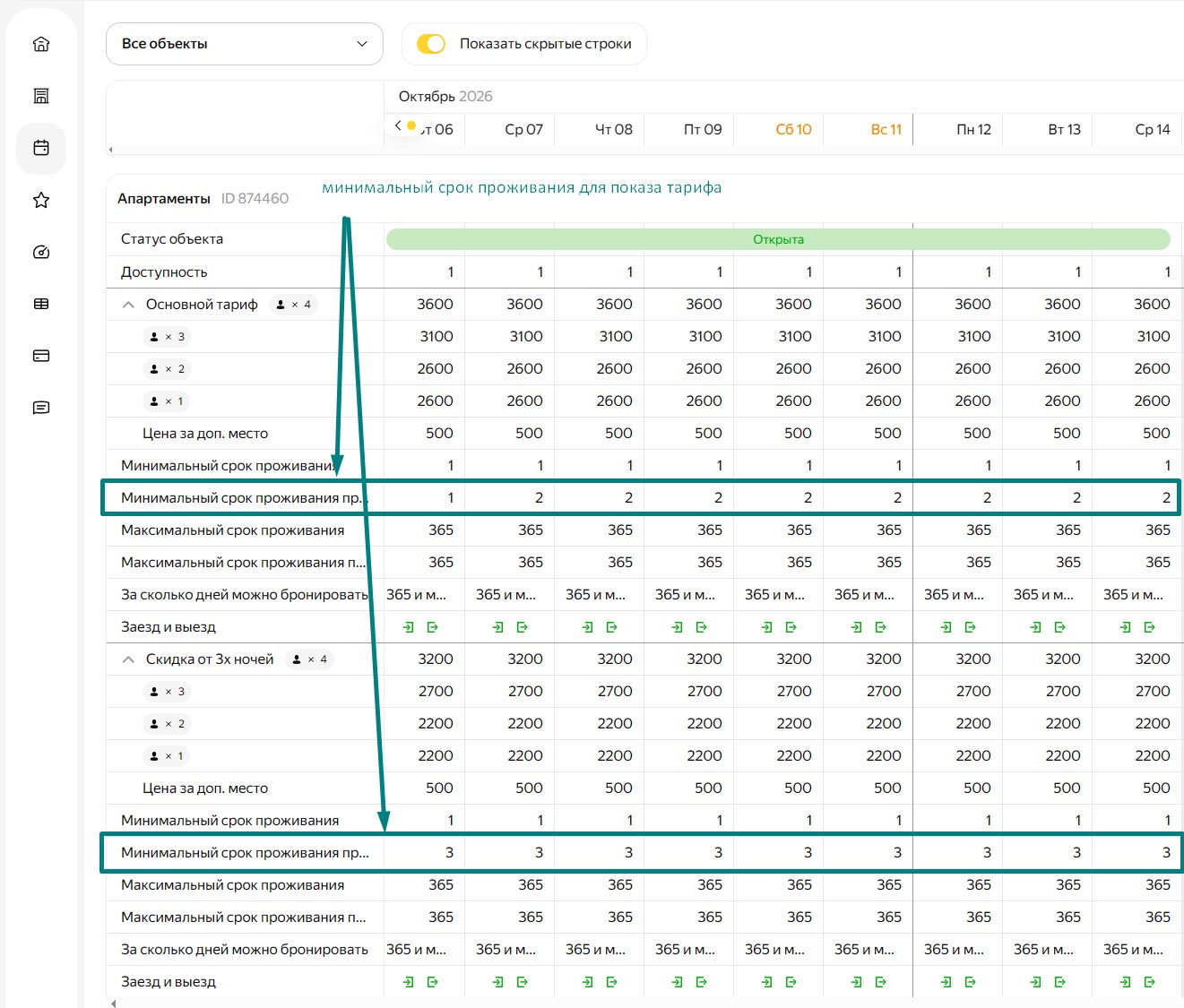Open the chat messages icon in sidebar

[41, 408]
